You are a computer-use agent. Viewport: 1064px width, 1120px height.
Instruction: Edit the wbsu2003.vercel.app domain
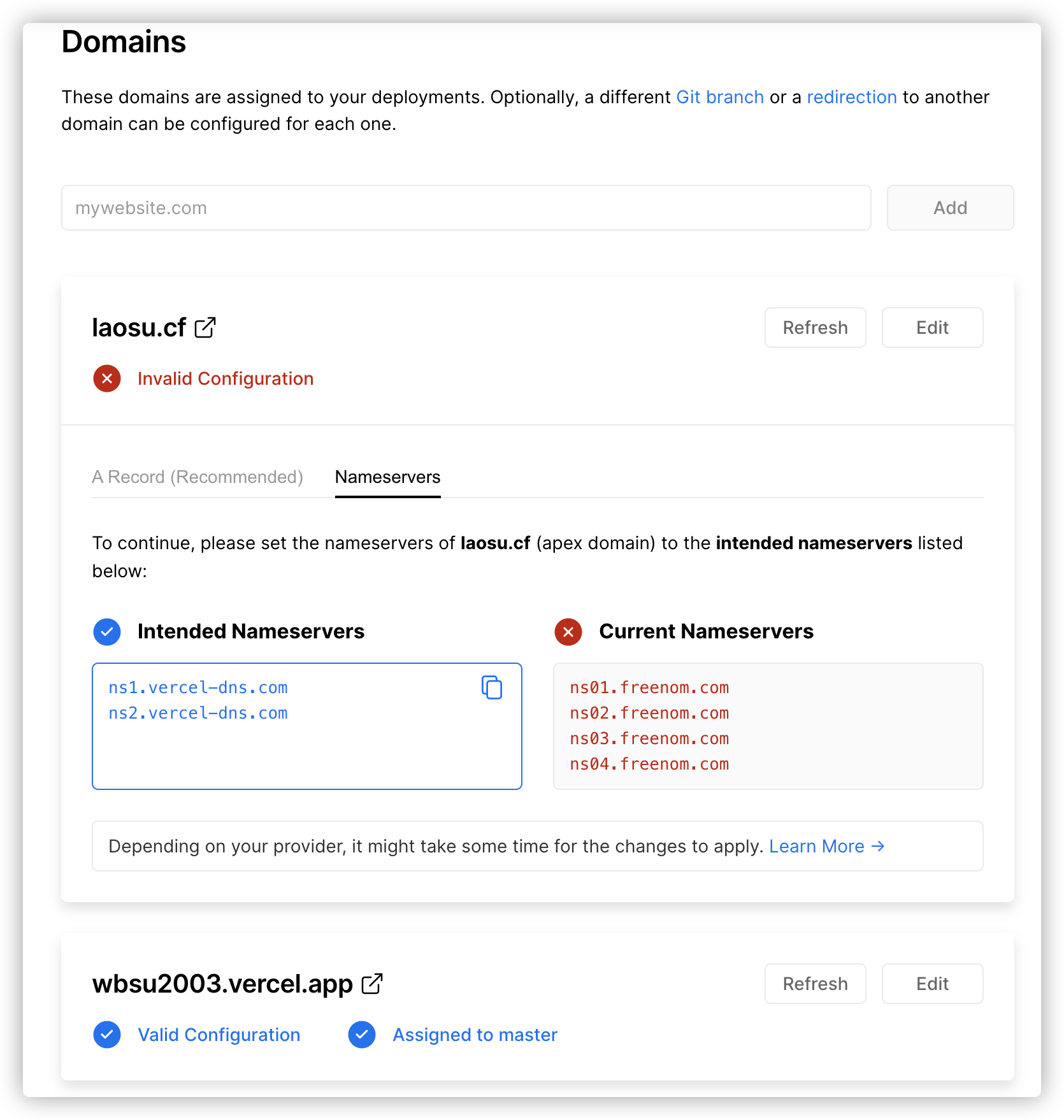click(x=932, y=984)
